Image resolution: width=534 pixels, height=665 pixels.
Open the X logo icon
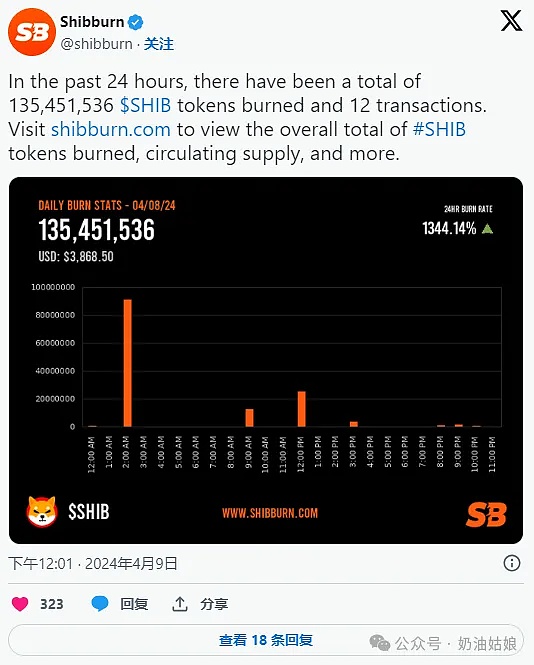[x=511, y=21]
